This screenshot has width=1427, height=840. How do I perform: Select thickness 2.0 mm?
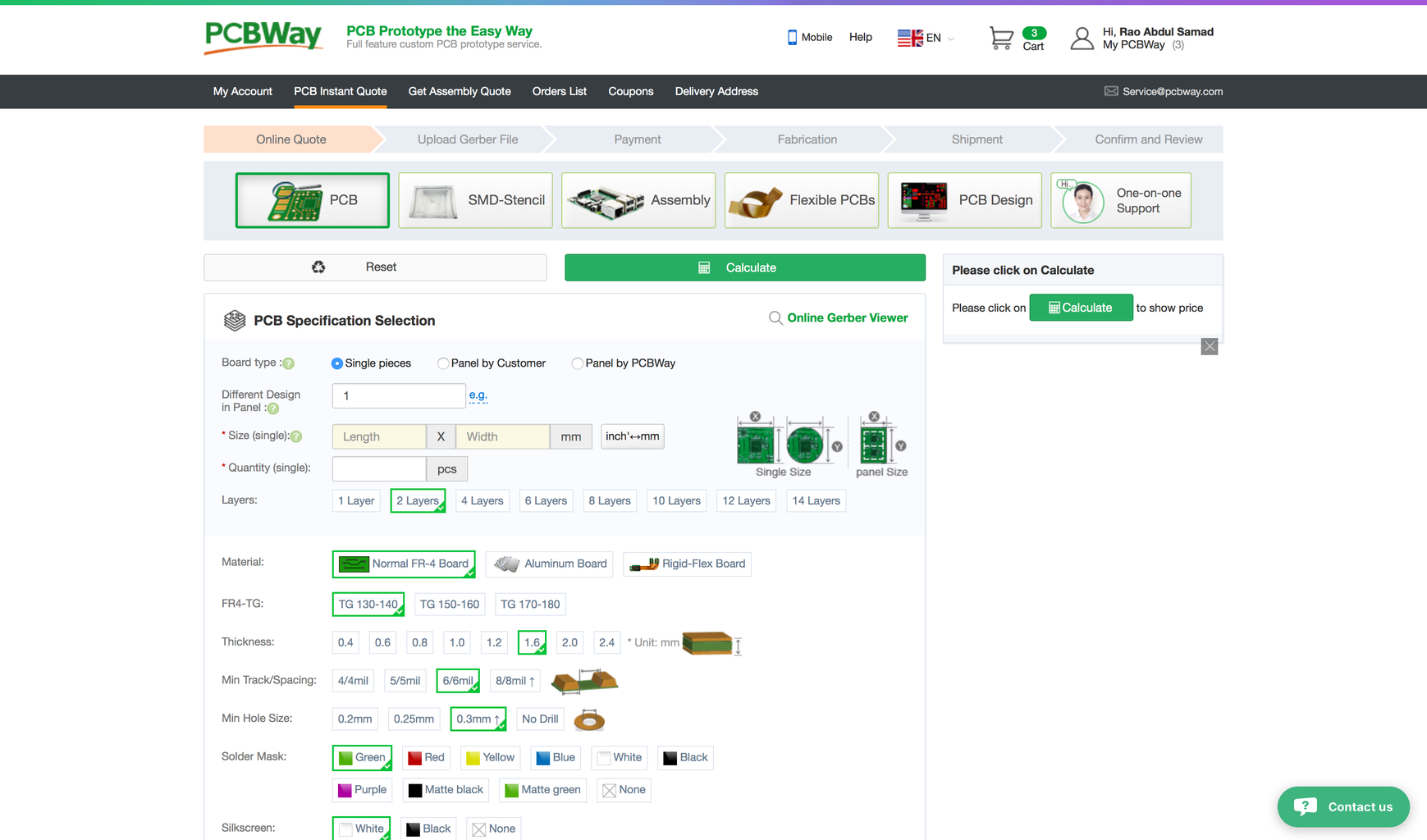(569, 642)
